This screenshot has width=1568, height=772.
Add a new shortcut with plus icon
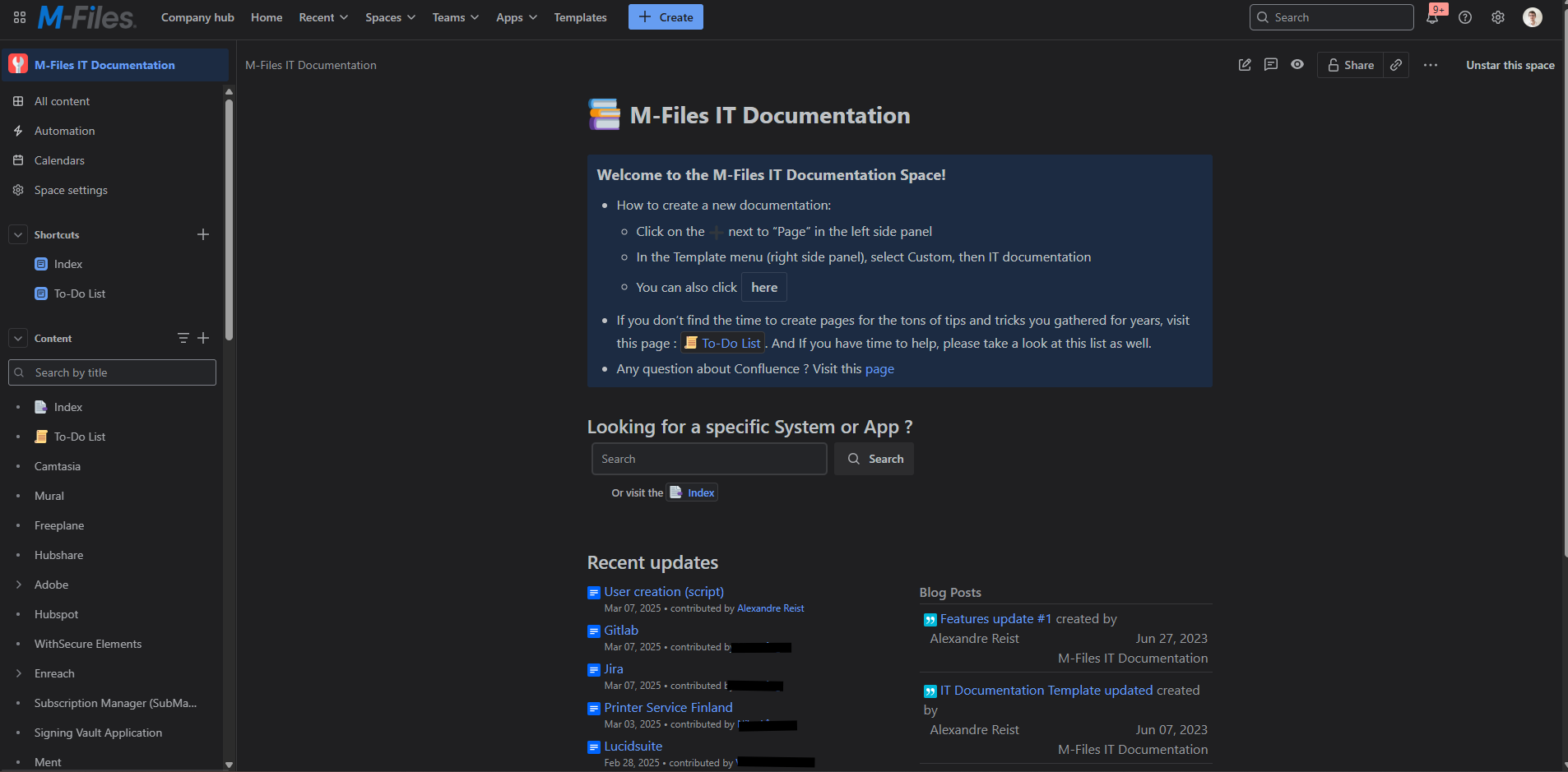click(x=203, y=234)
